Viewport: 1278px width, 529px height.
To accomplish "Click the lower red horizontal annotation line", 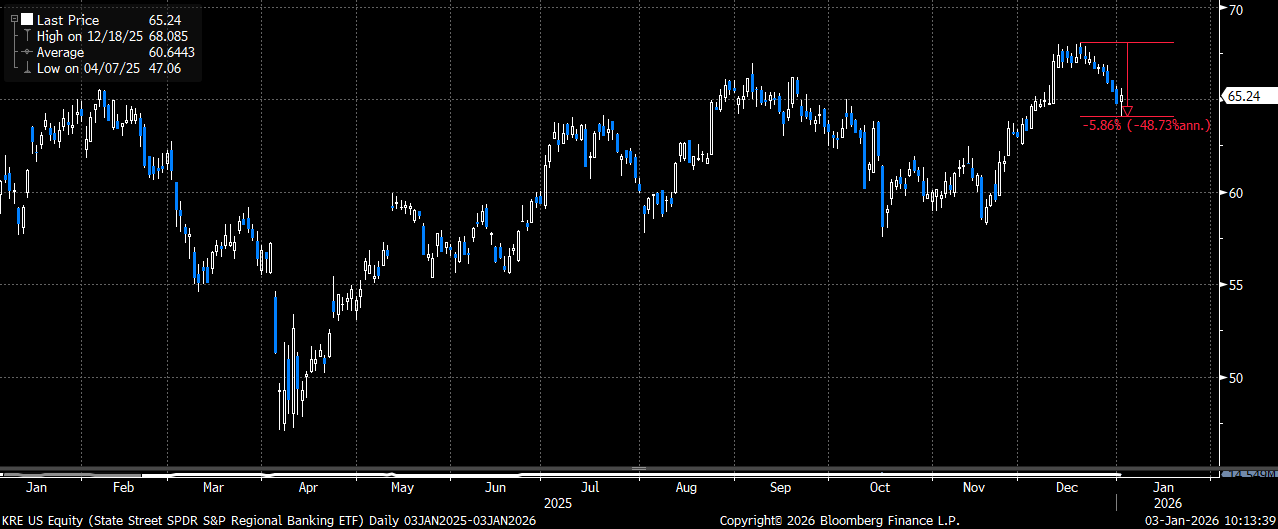I will (x=1126, y=117).
